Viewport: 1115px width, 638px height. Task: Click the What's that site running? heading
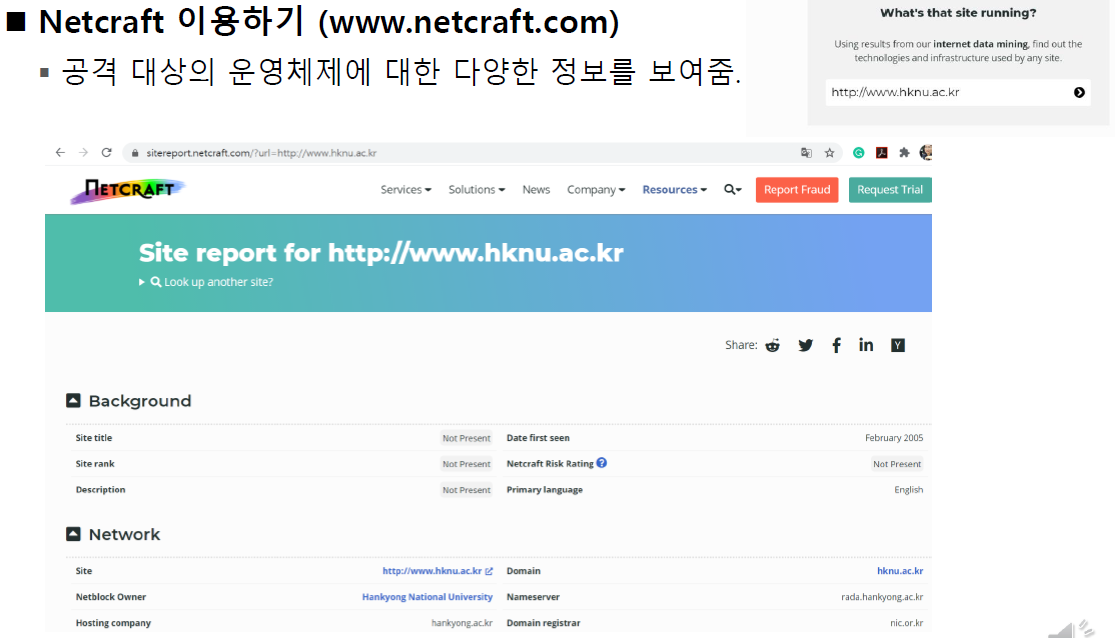click(x=958, y=13)
